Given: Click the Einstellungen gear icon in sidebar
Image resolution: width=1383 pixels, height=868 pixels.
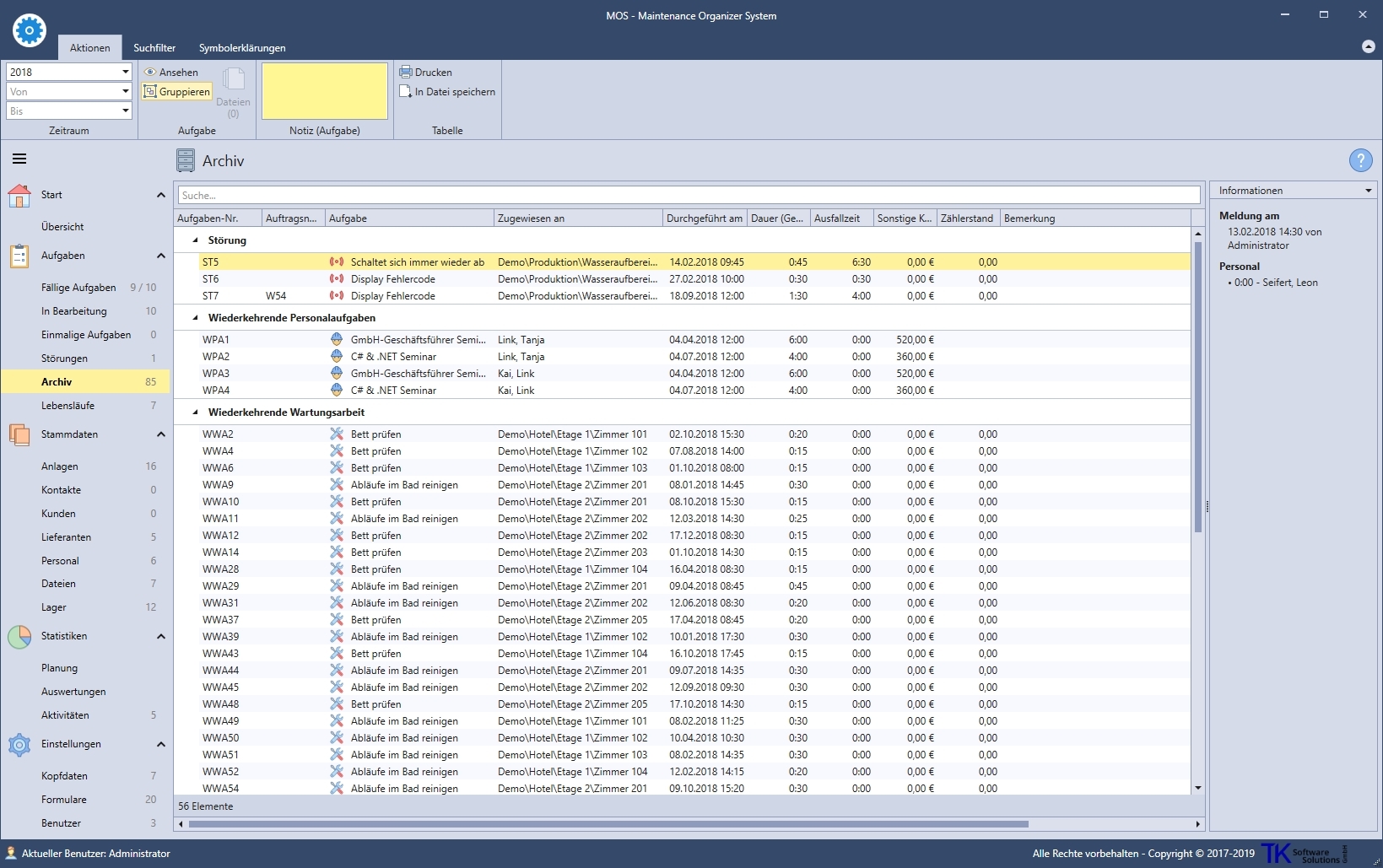Looking at the screenshot, I should (19, 745).
